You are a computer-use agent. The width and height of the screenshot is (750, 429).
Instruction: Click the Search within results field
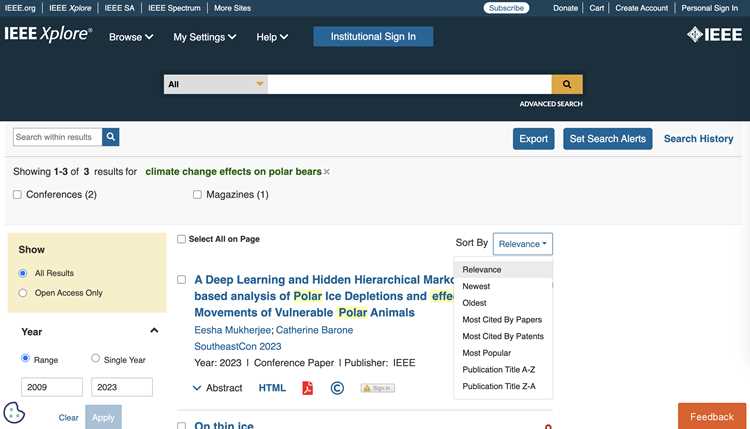pyautogui.click(x=57, y=137)
